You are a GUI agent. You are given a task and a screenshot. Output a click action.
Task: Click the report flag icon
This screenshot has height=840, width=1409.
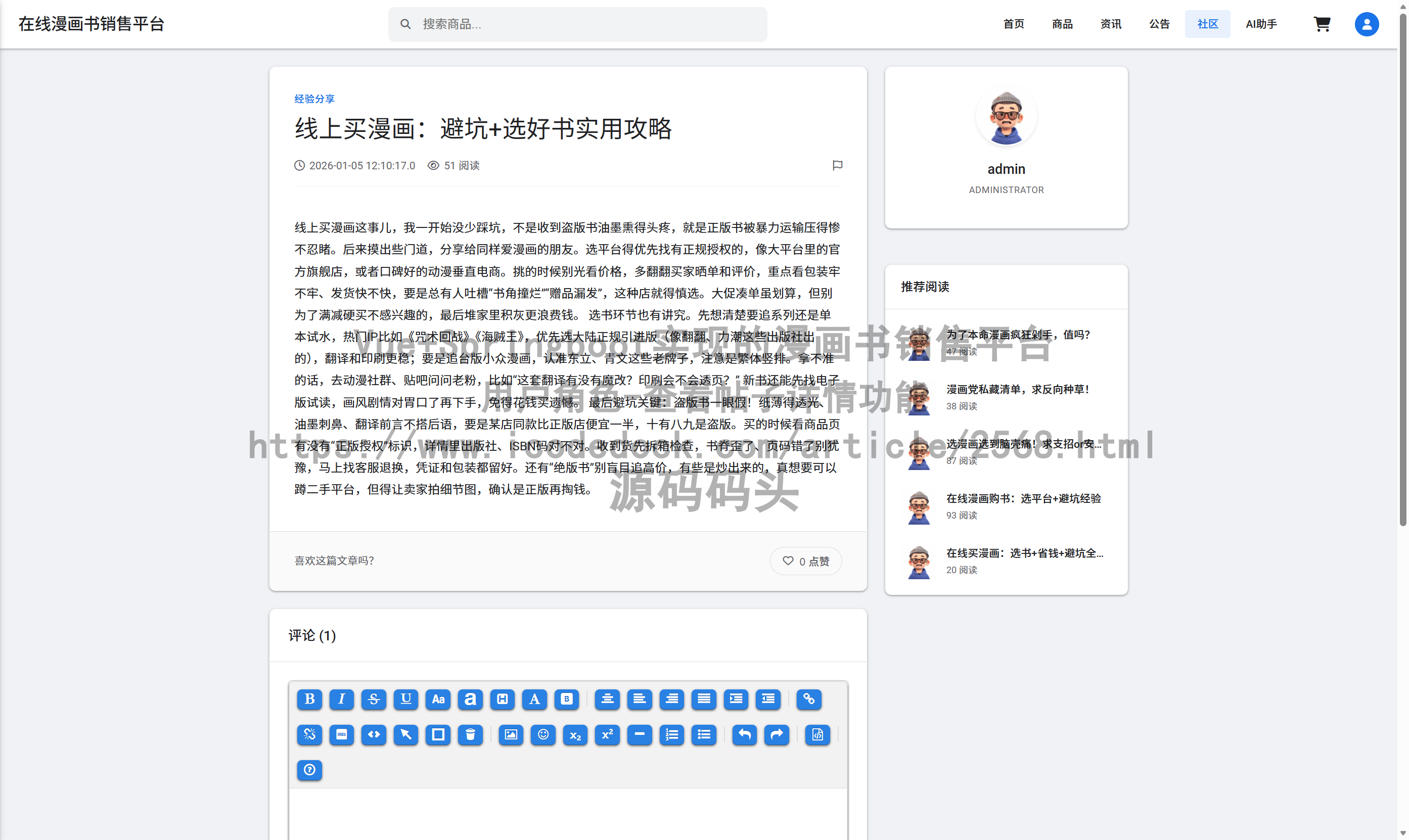pyautogui.click(x=837, y=165)
